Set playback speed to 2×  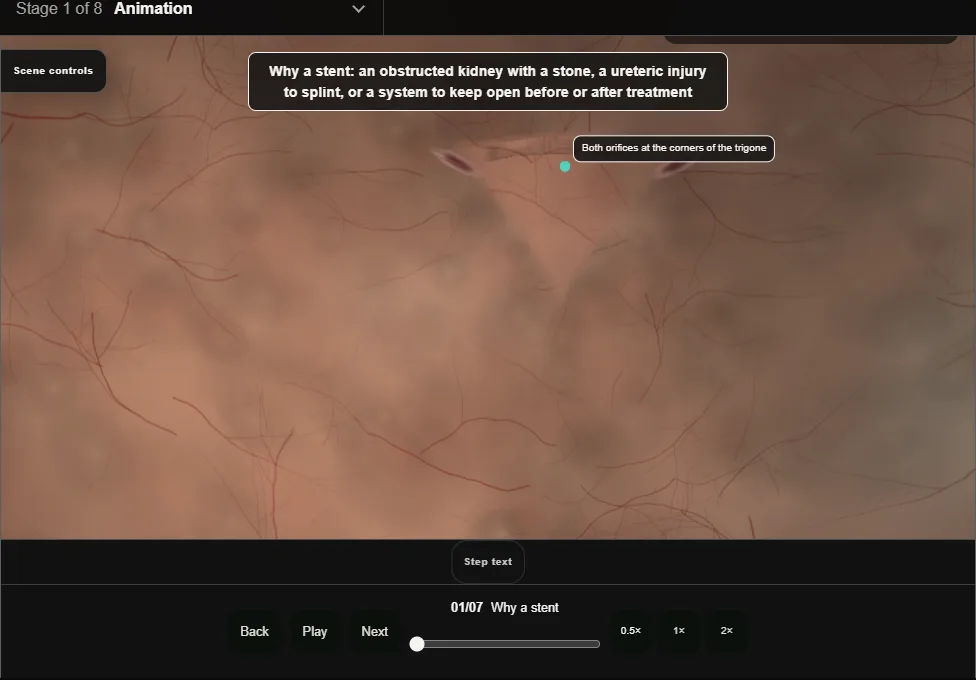(x=726, y=631)
